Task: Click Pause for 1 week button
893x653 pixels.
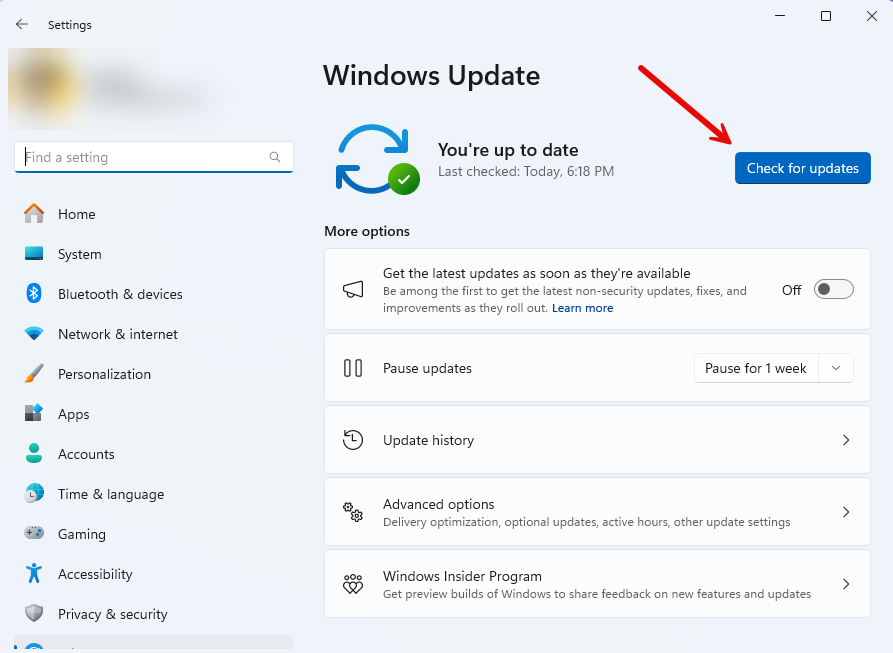Action: click(756, 368)
